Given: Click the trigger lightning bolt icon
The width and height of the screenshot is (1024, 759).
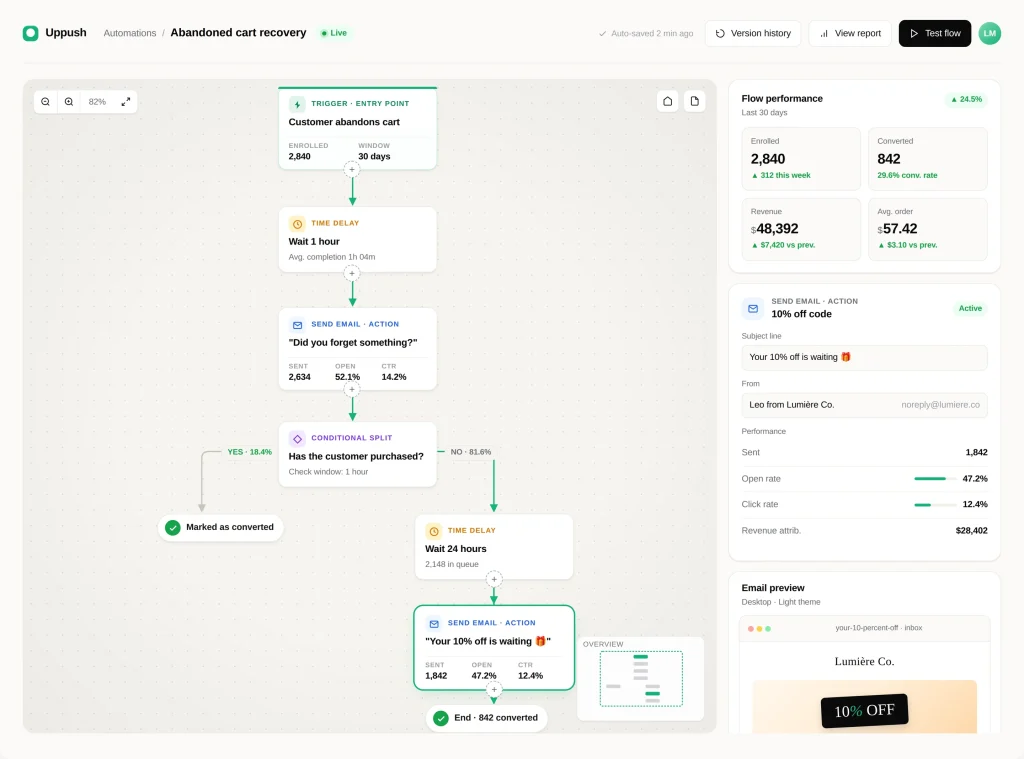Looking at the screenshot, I should tap(297, 104).
